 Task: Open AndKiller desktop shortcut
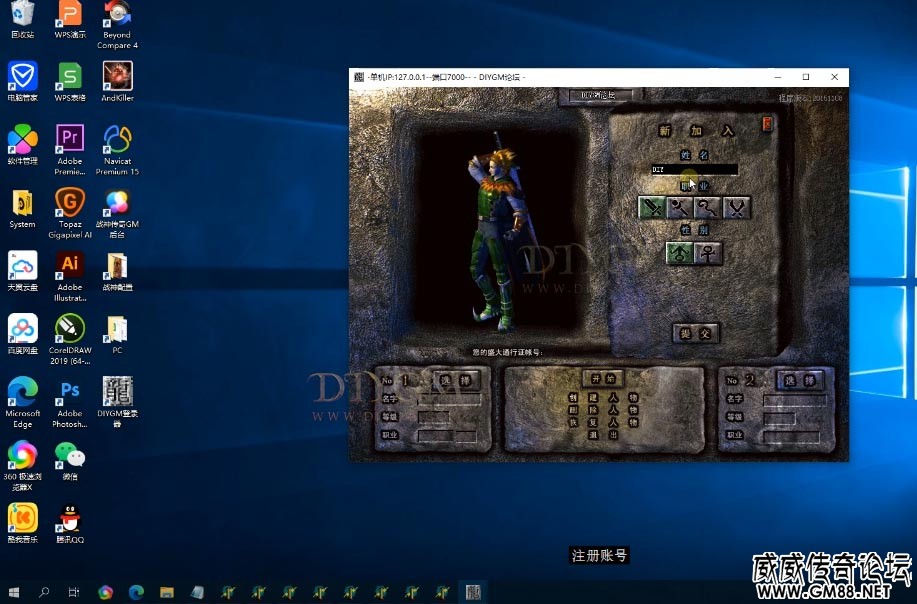[118, 81]
